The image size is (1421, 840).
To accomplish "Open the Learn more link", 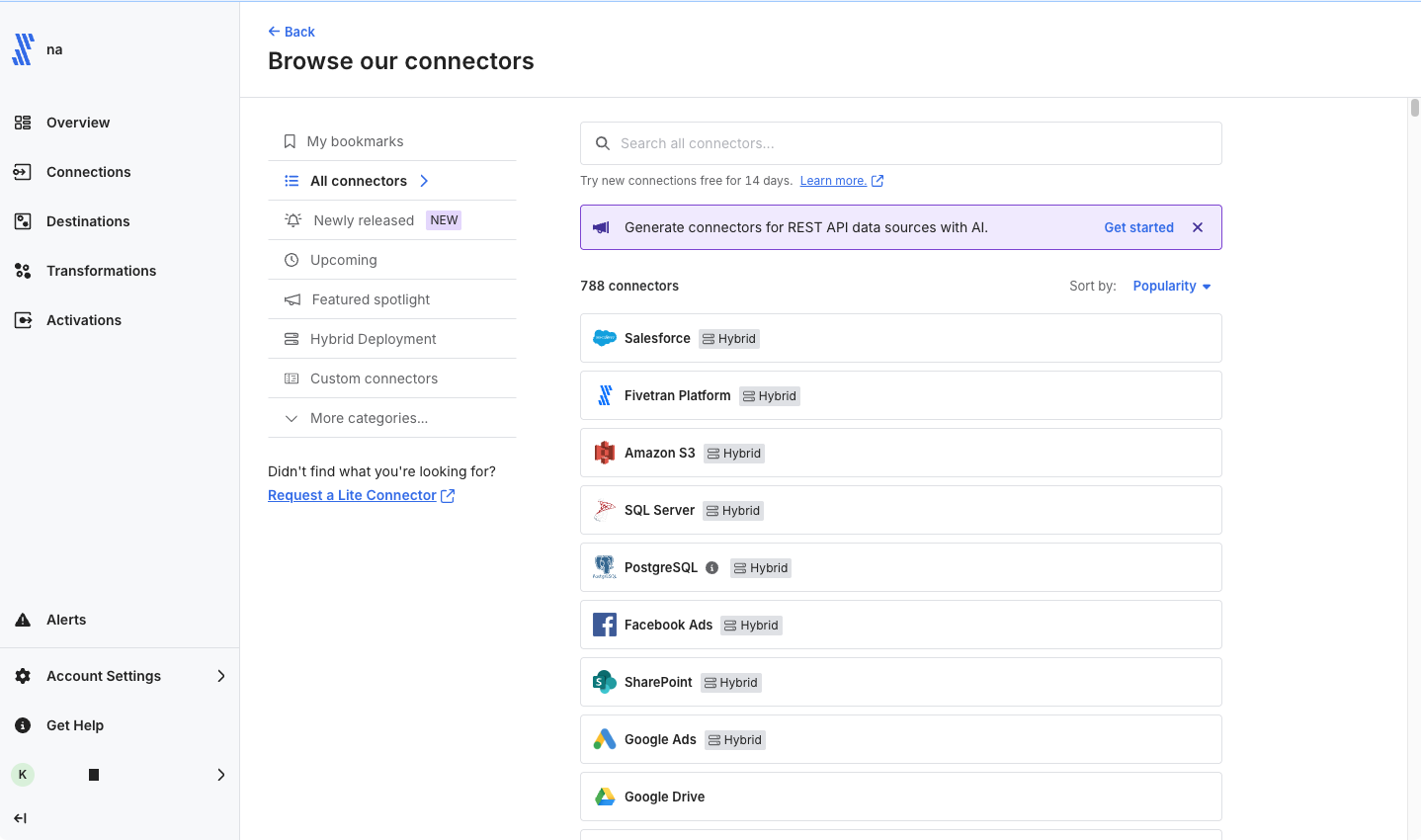I will point(842,181).
